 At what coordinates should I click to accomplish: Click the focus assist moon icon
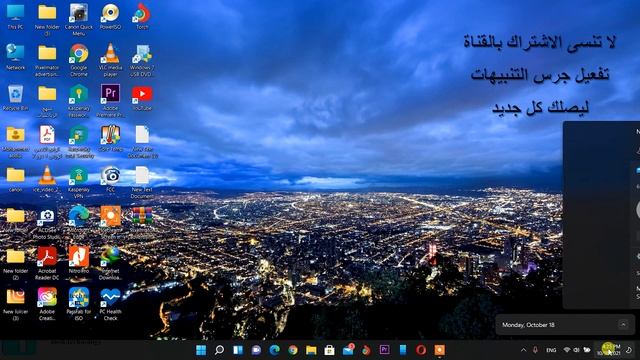(x=629, y=350)
